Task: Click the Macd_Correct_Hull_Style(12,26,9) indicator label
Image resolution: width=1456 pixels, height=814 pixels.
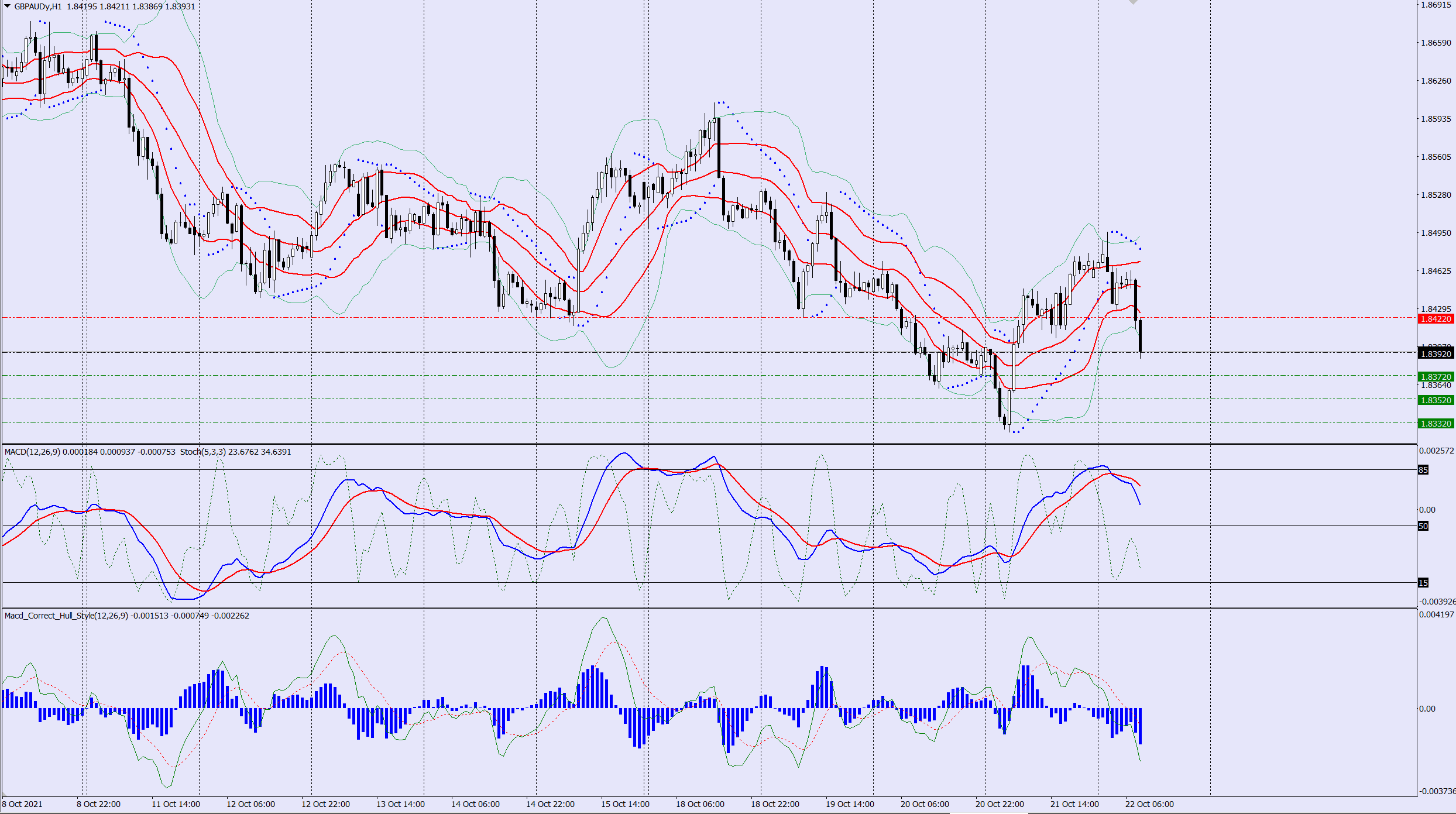Action: click(66, 616)
